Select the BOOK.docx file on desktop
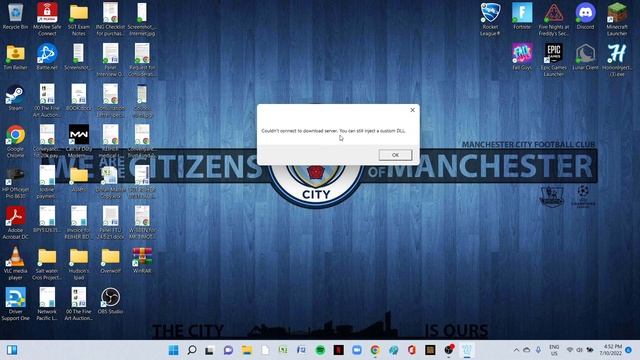The width and height of the screenshot is (640, 360). pos(79,98)
